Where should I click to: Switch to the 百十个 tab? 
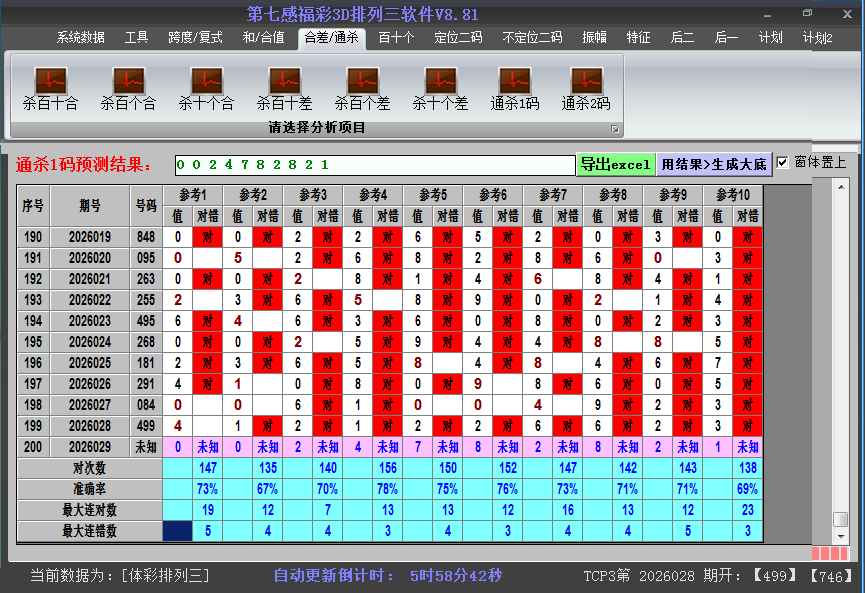pyautogui.click(x=398, y=38)
